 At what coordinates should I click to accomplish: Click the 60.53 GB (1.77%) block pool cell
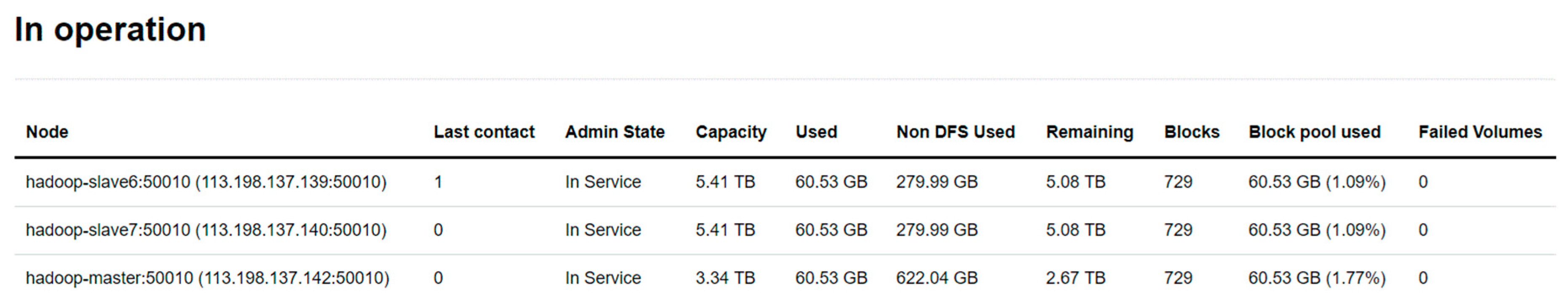coord(1317,278)
